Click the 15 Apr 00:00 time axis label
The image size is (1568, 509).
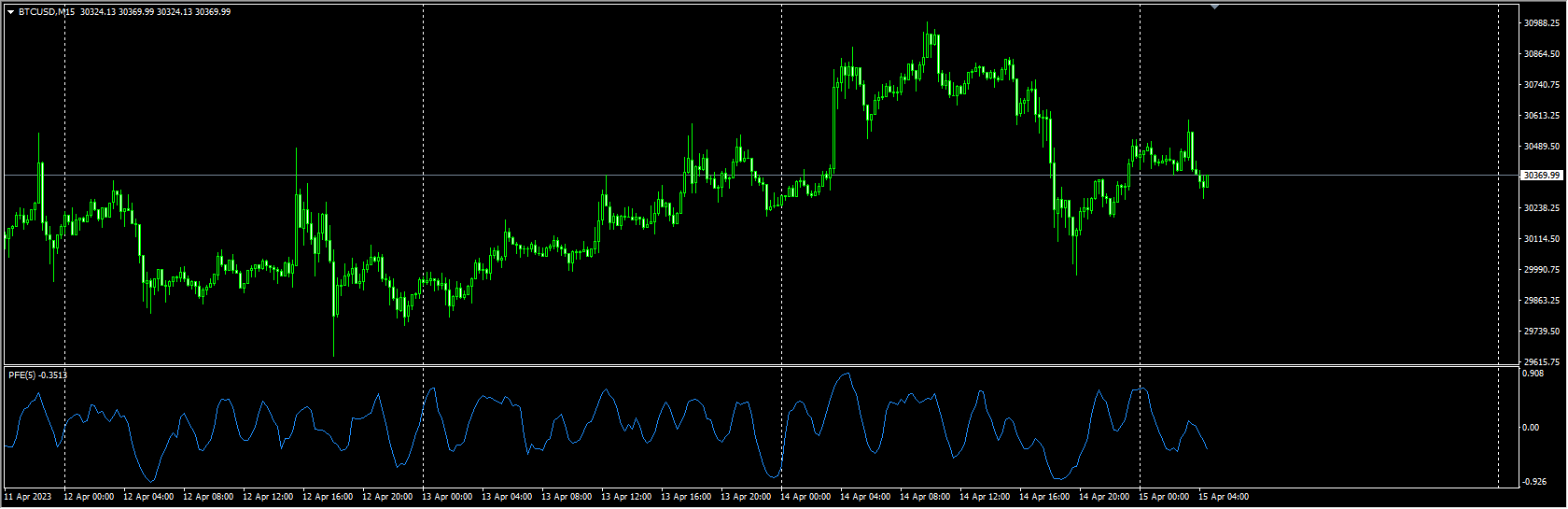point(1164,497)
